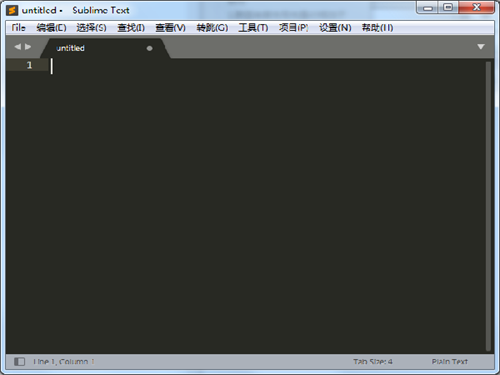Click the Line 1, Column 1 status text

pyautogui.click(x=64, y=361)
